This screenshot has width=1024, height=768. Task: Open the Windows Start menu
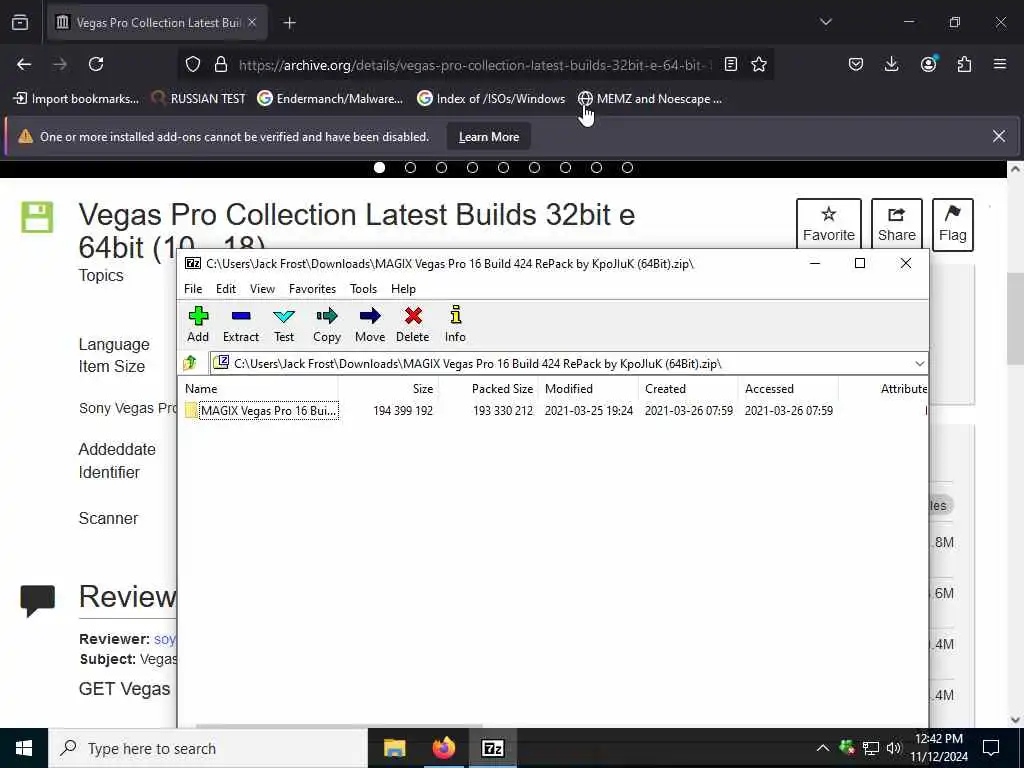pyautogui.click(x=24, y=748)
